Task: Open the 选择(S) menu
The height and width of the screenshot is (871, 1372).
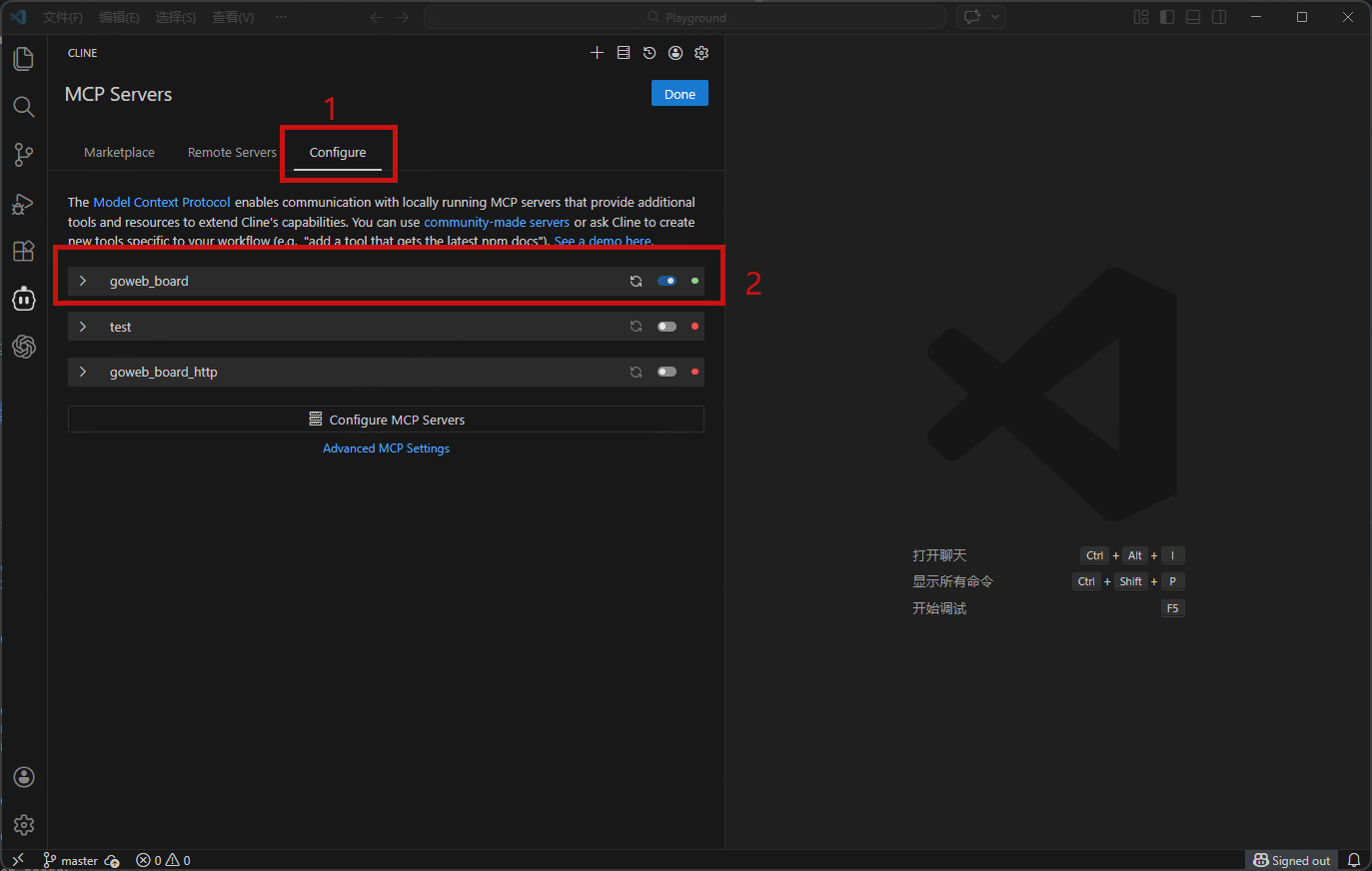Action: coord(176,17)
